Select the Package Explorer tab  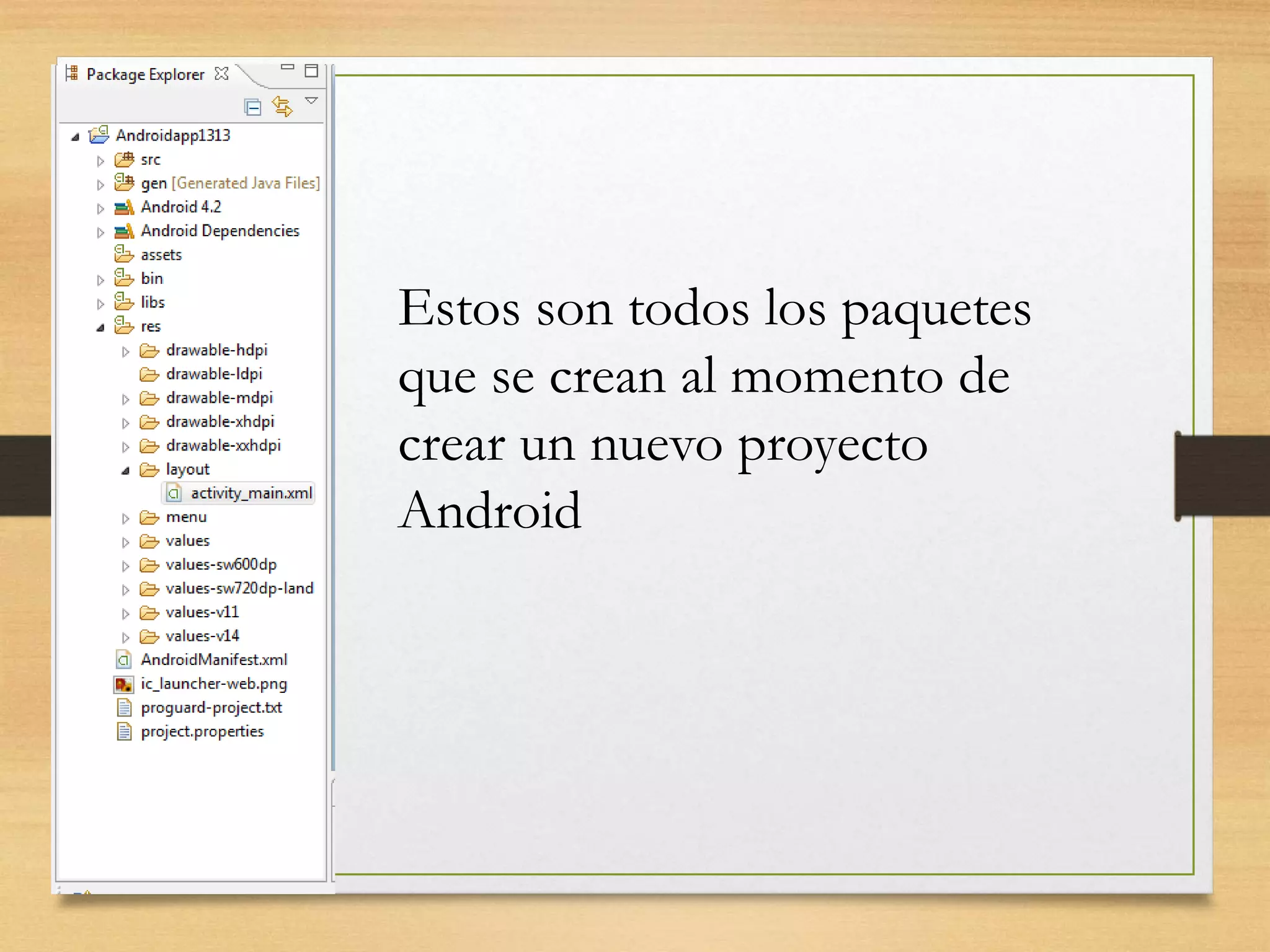click(x=146, y=74)
